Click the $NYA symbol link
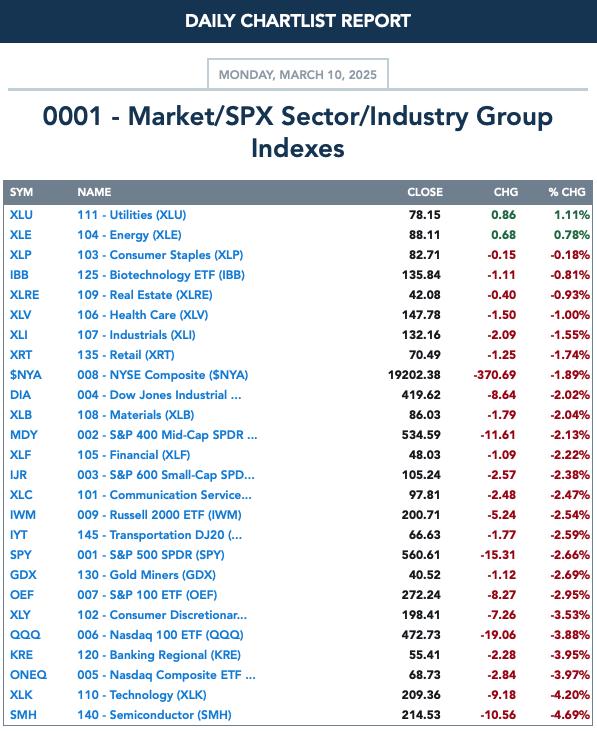 (26, 375)
